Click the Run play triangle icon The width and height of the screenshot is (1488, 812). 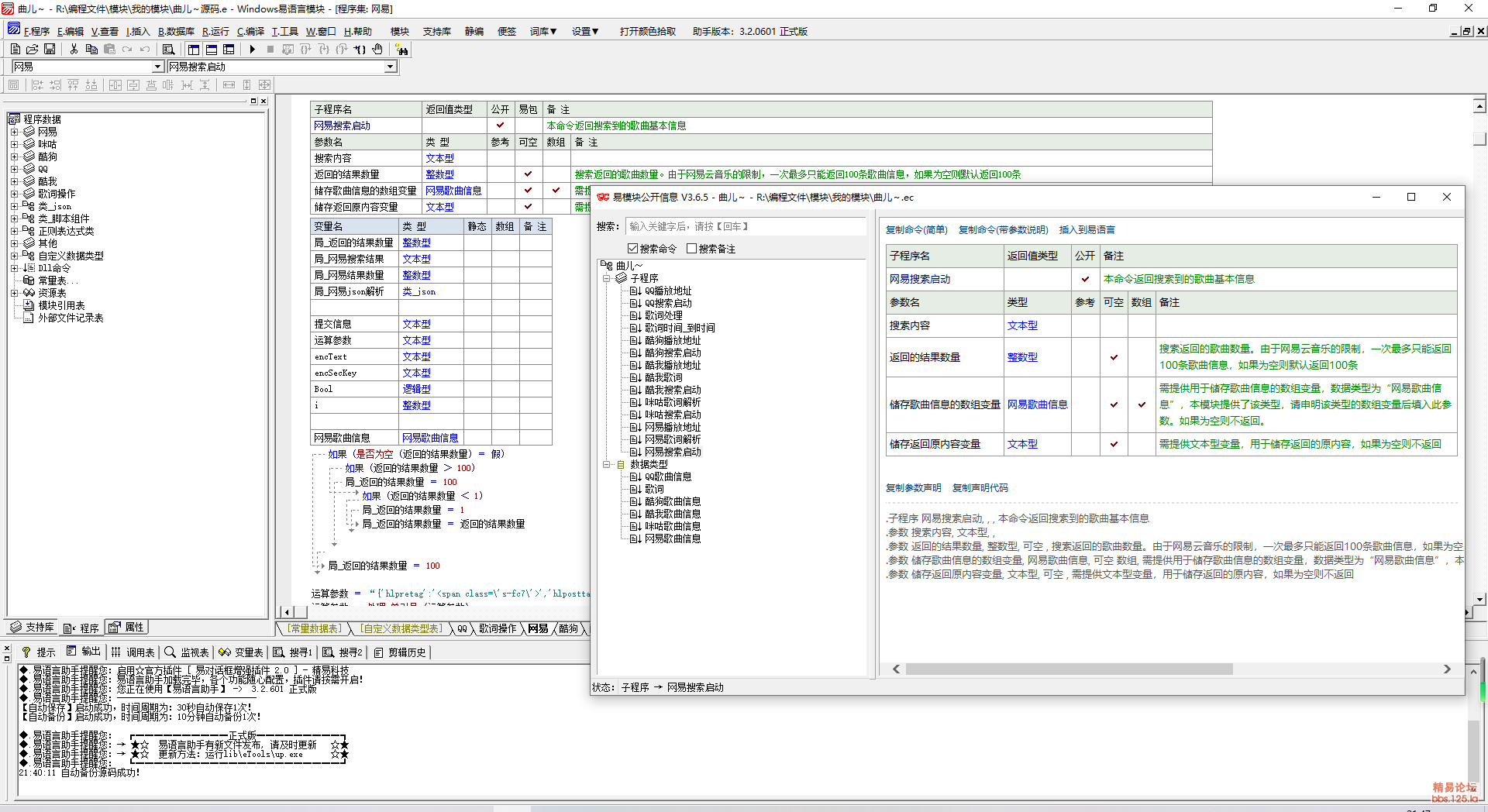pyautogui.click(x=252, y=49)
